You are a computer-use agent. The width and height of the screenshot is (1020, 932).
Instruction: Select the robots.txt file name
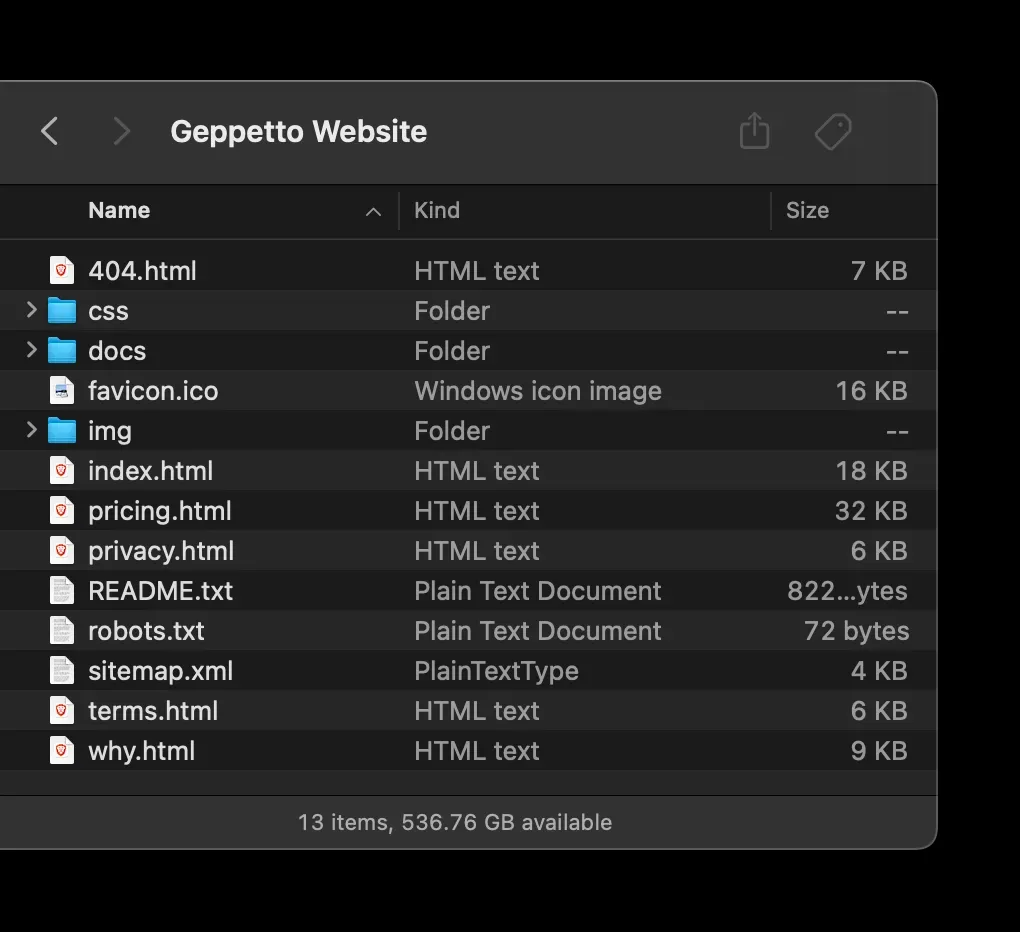146,631
